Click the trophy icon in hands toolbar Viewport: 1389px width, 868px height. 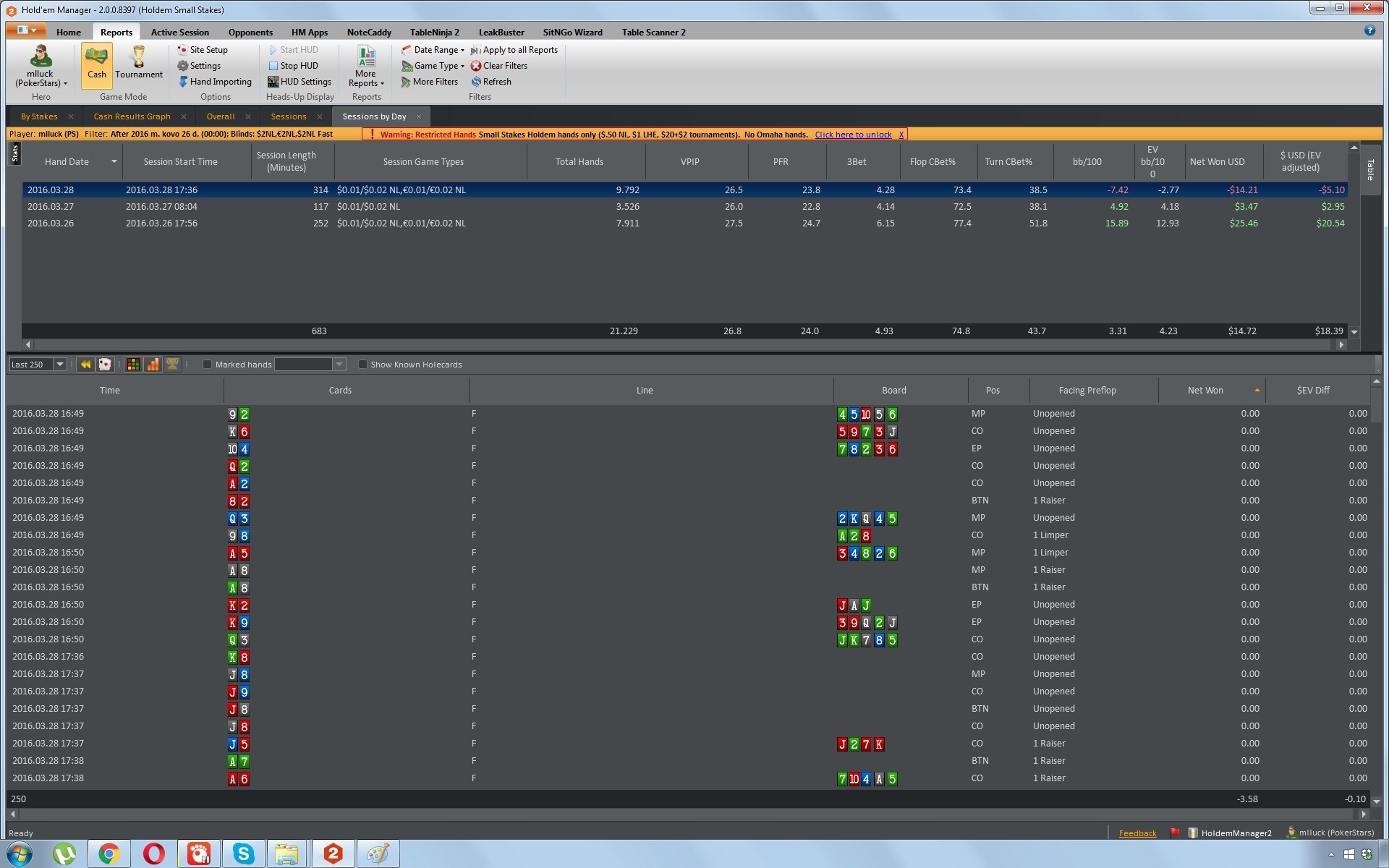[x=172, y=365]
